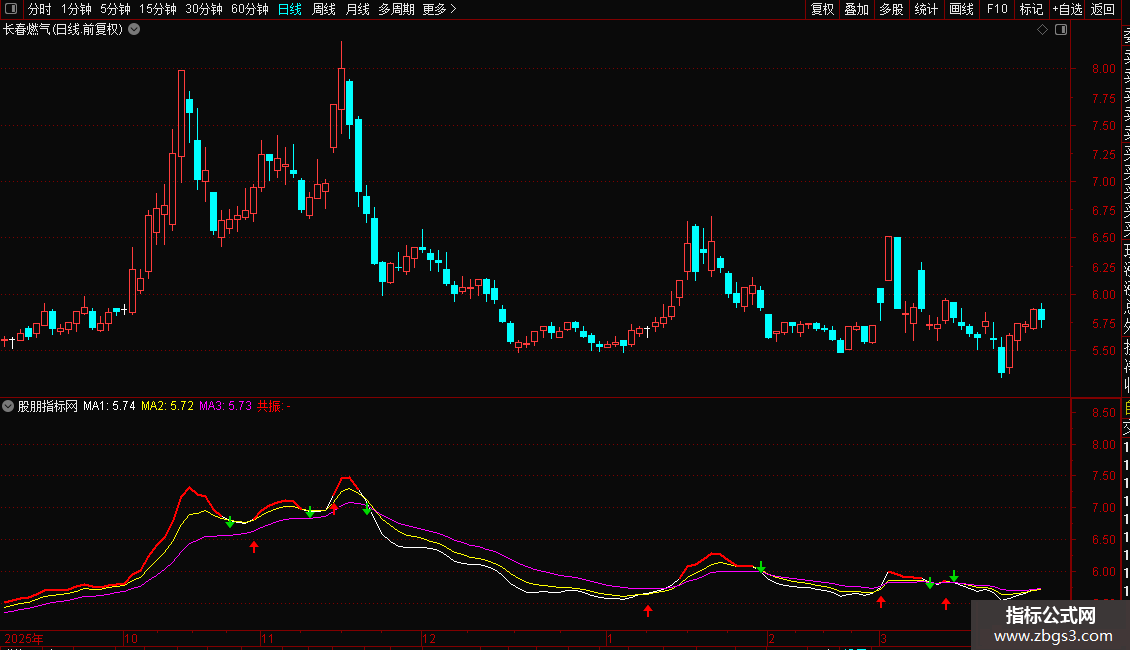This screenshot has width=1130, height=650.
Task: Open the 多周期 multi-period view
Action: tap(396, 9)
